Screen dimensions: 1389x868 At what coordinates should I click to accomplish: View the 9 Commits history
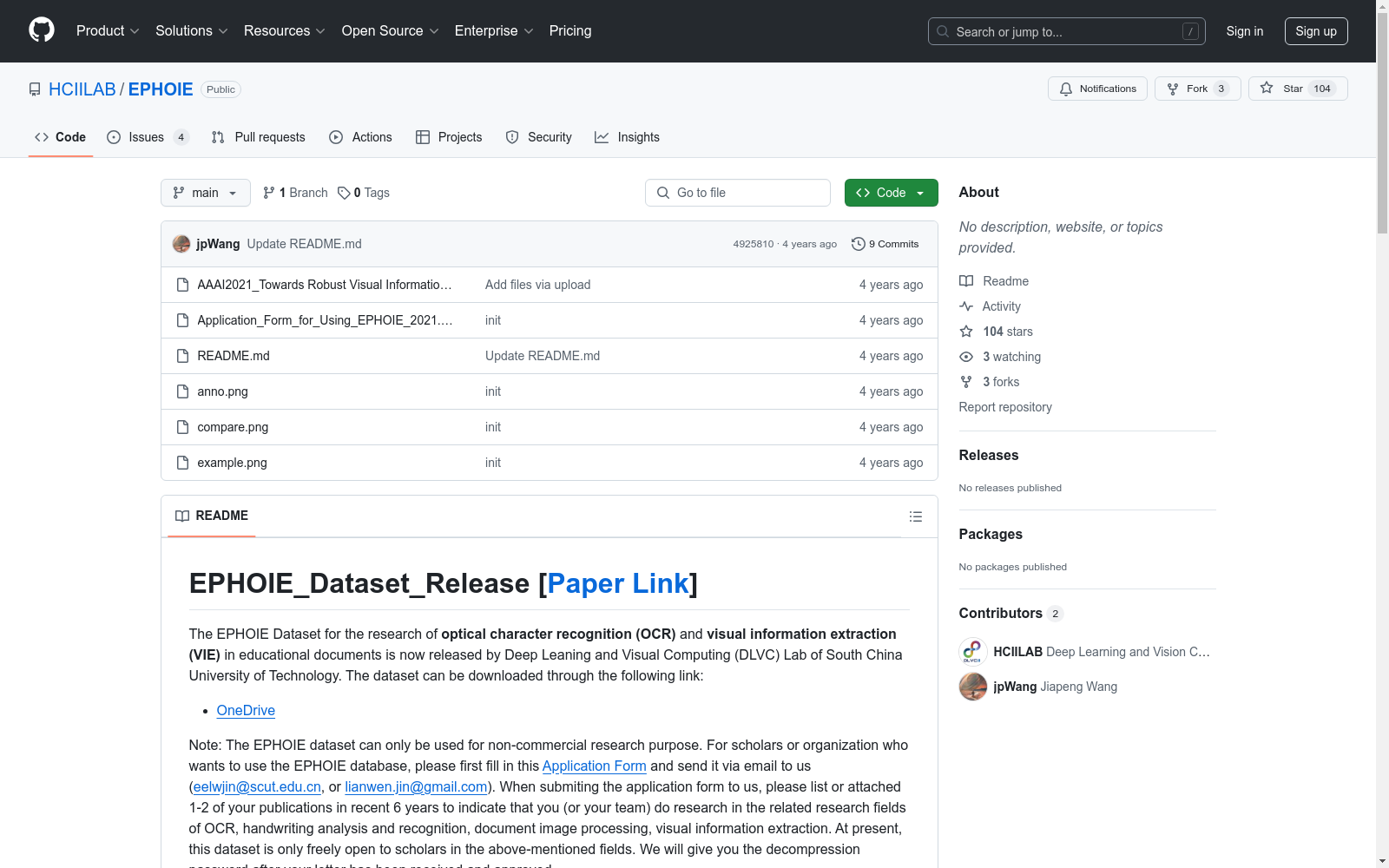pyautogui.click(x=885, y=244)
